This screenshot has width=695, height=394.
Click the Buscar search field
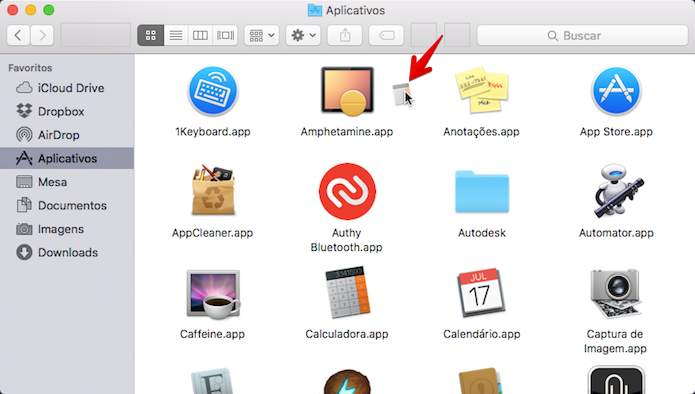(x=582, y=35)
